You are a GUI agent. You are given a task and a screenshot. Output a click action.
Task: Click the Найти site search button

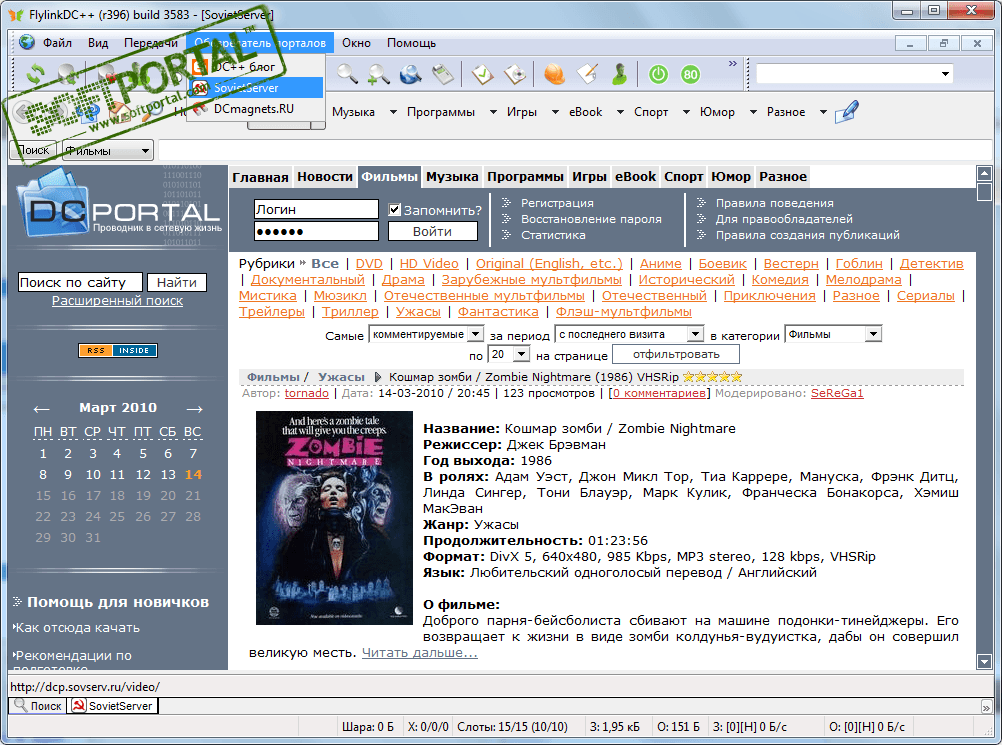[177, 282]
